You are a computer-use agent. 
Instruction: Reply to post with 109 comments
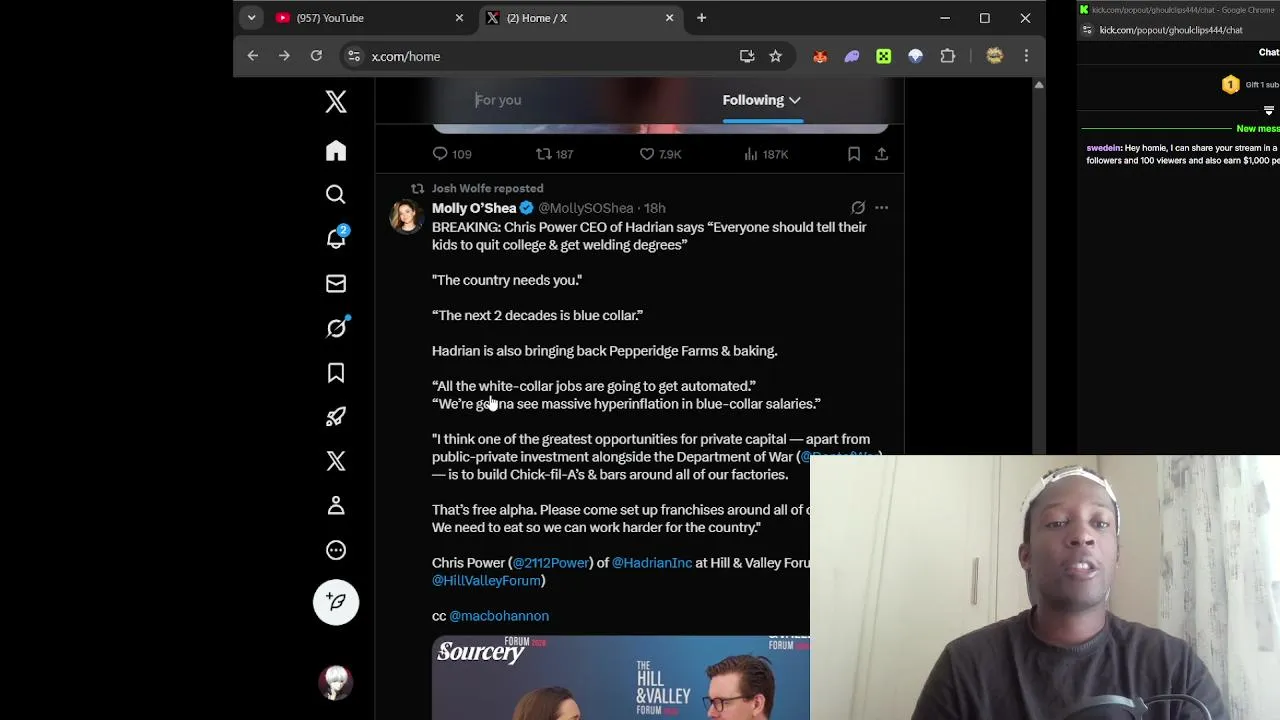click(451, 154)
